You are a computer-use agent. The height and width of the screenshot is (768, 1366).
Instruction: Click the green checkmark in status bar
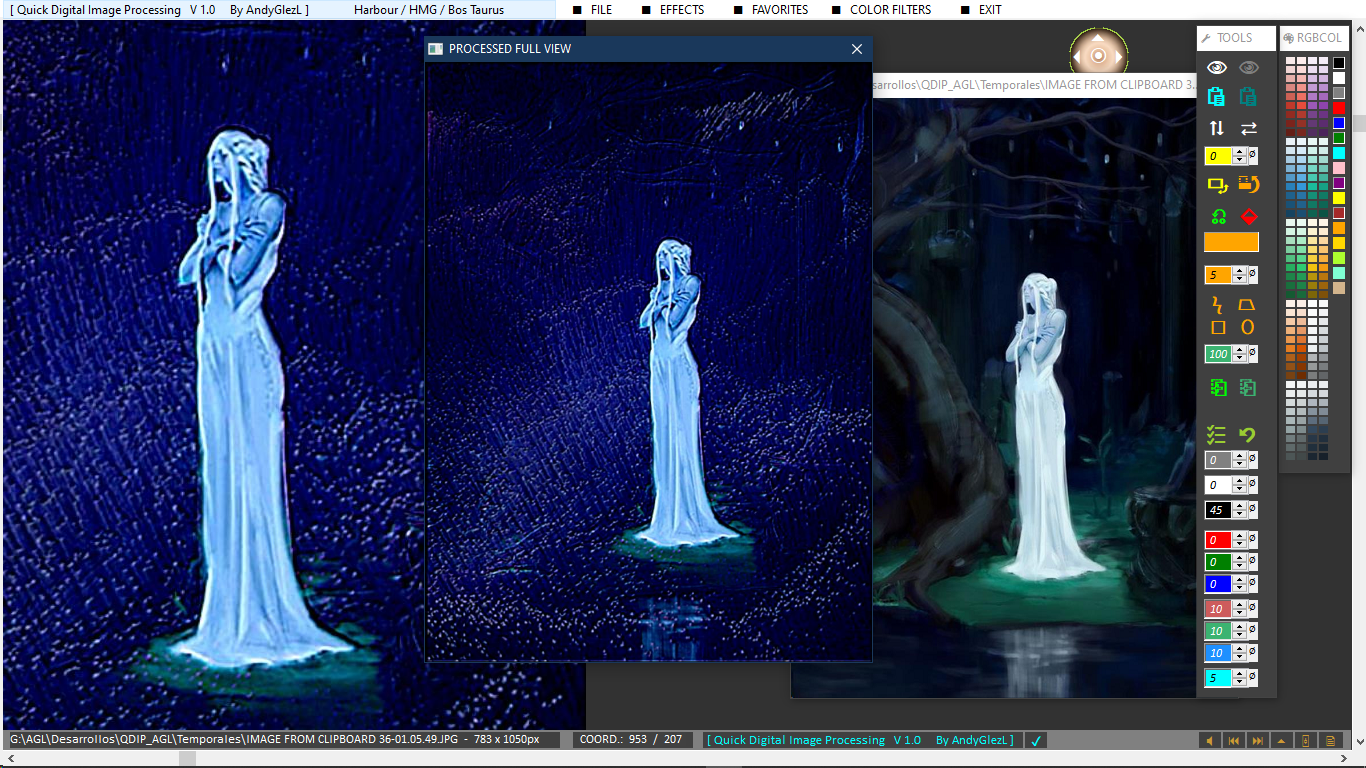click(x=1036, y=741)
